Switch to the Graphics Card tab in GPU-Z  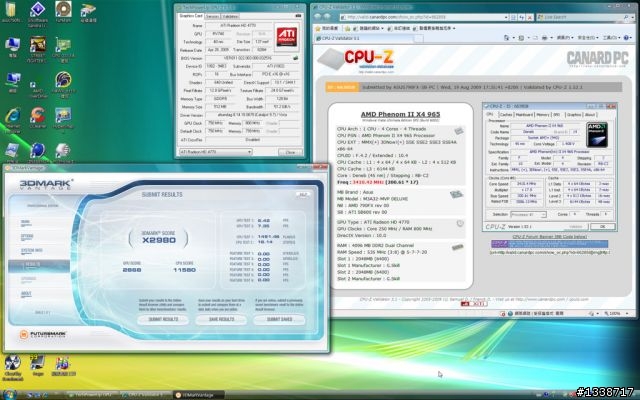(191, 16)
